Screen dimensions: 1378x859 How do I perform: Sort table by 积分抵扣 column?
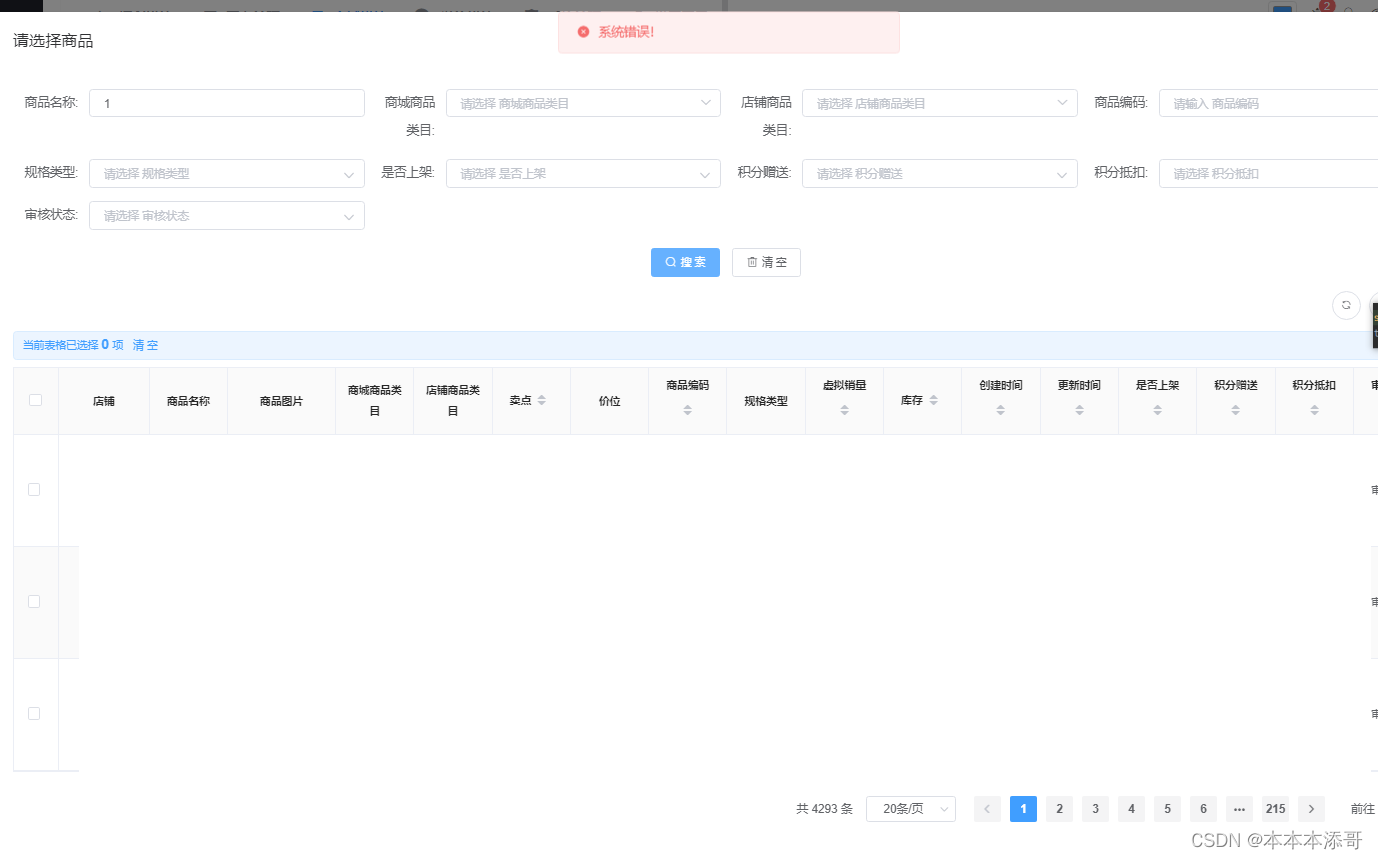(x=1314, y=409)
